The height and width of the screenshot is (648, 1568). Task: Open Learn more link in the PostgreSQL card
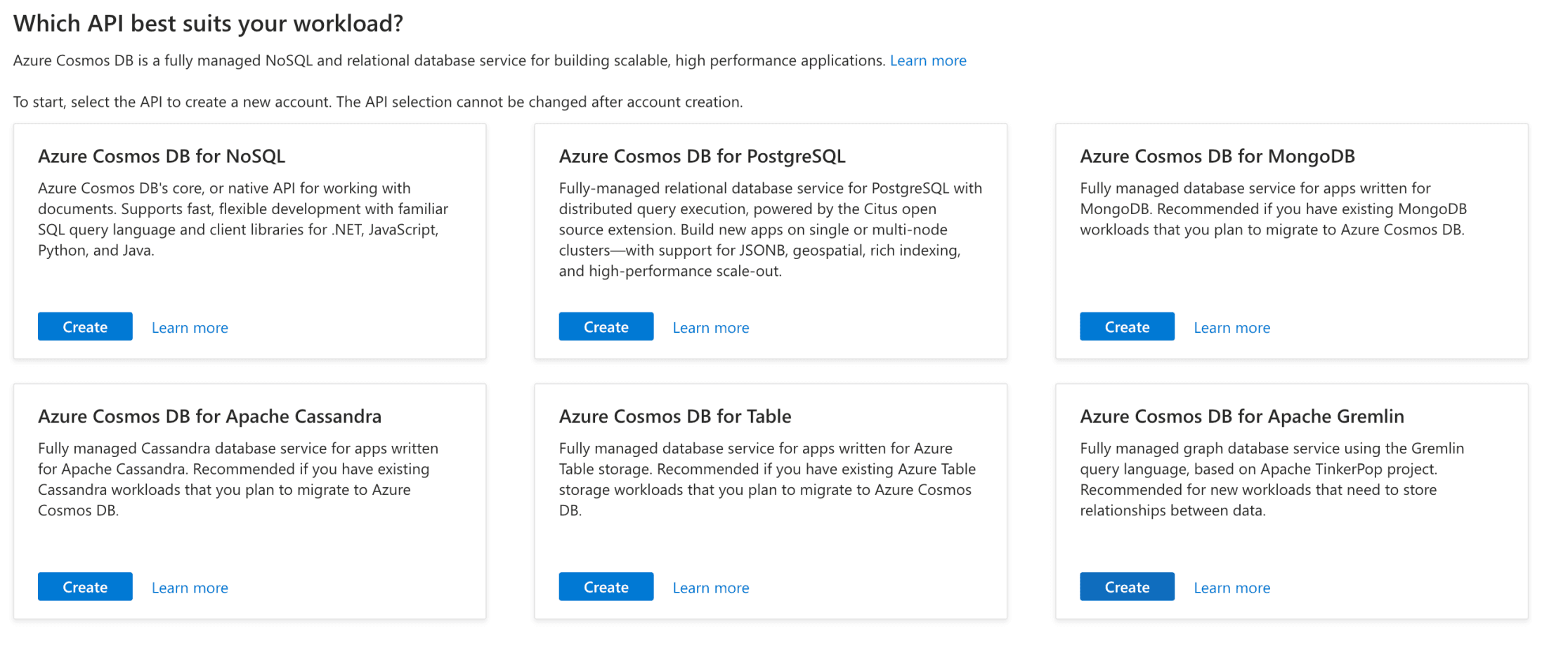[x=711, y=327]
